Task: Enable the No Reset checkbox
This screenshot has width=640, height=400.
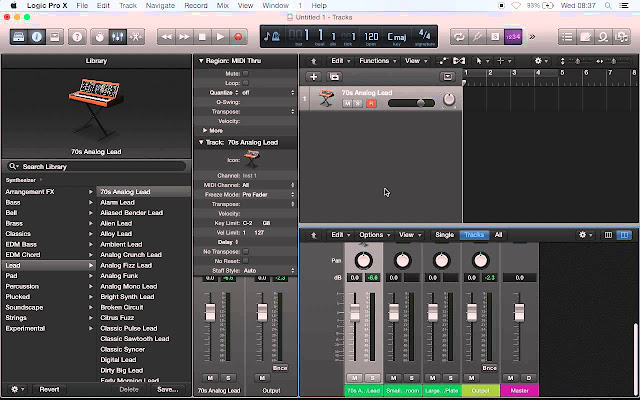Action: click(x=246, y=261)
